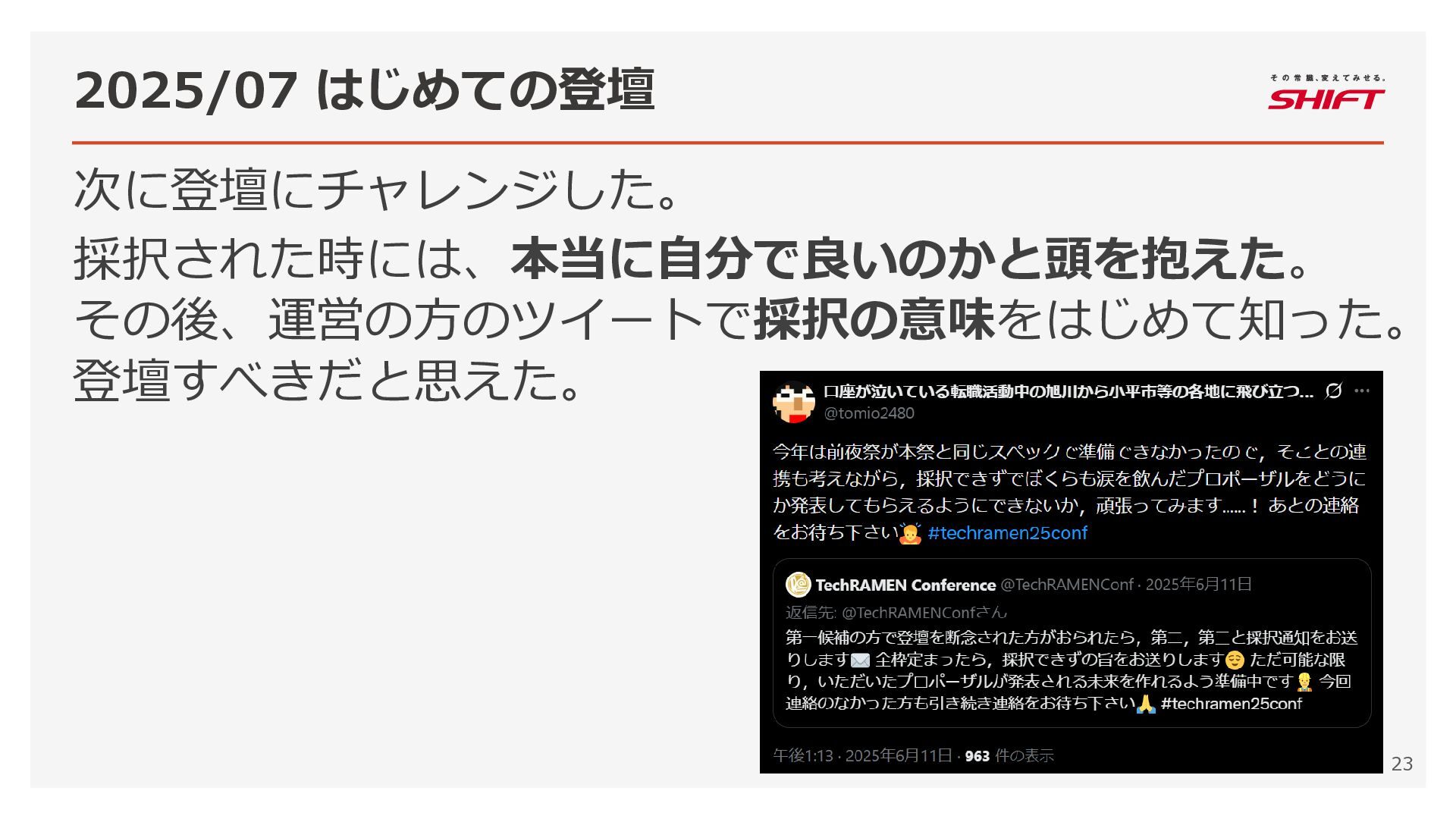Open the blue #techramen25conf hashtag link
The image size is (1456, 819).
pyautogui.click(x=1007, y=533)
